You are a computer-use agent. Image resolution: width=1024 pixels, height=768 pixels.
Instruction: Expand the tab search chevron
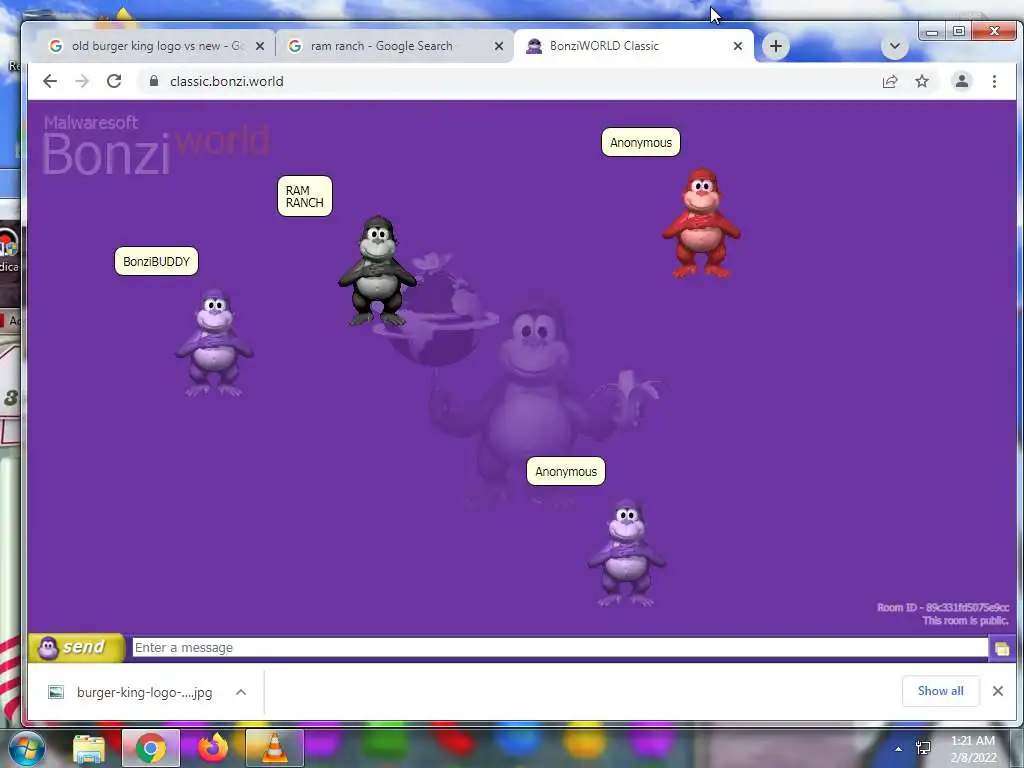[895, 46]
